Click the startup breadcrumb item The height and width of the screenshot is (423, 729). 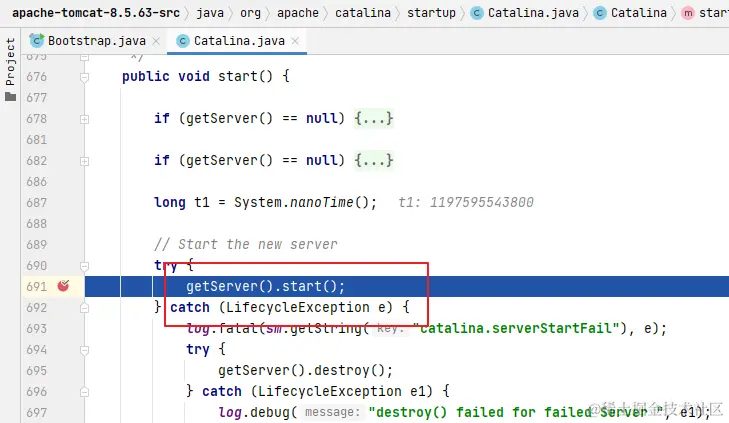pyautogui.click(x=431, y=13)
